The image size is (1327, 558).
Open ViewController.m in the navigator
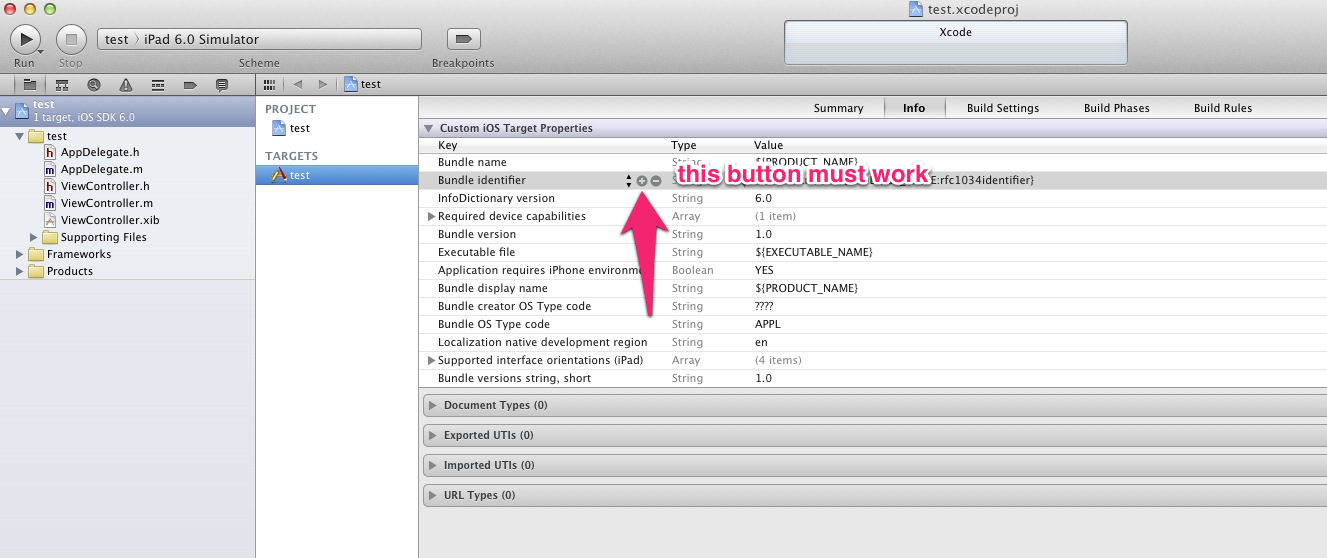coord(106,204)
